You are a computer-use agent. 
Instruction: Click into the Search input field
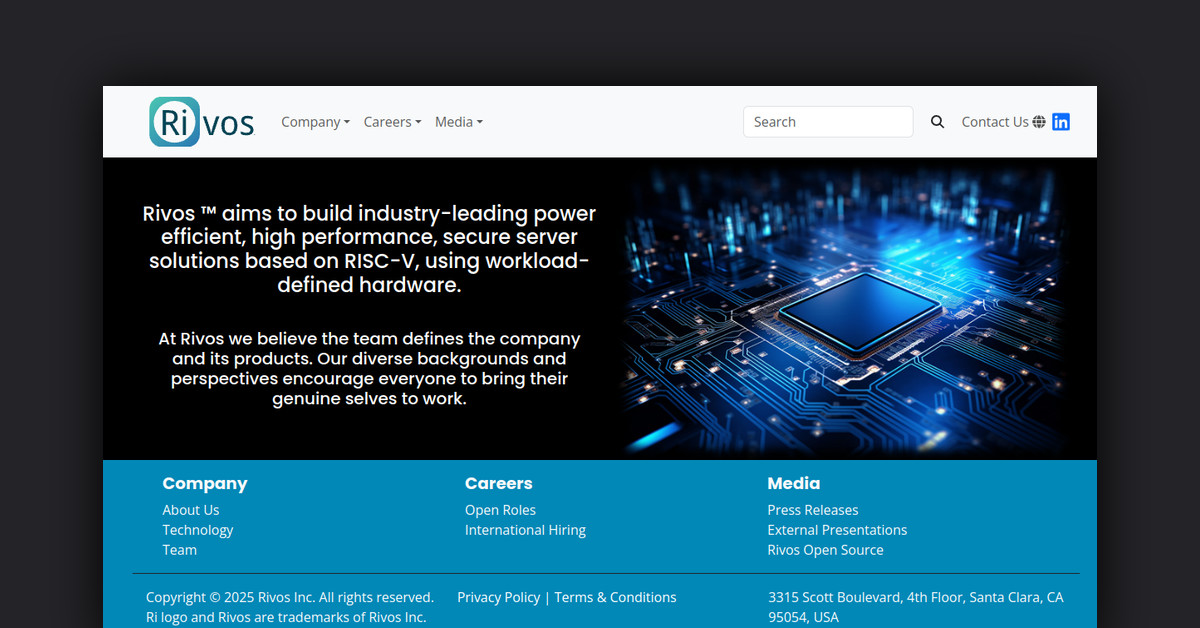point(827,122)
